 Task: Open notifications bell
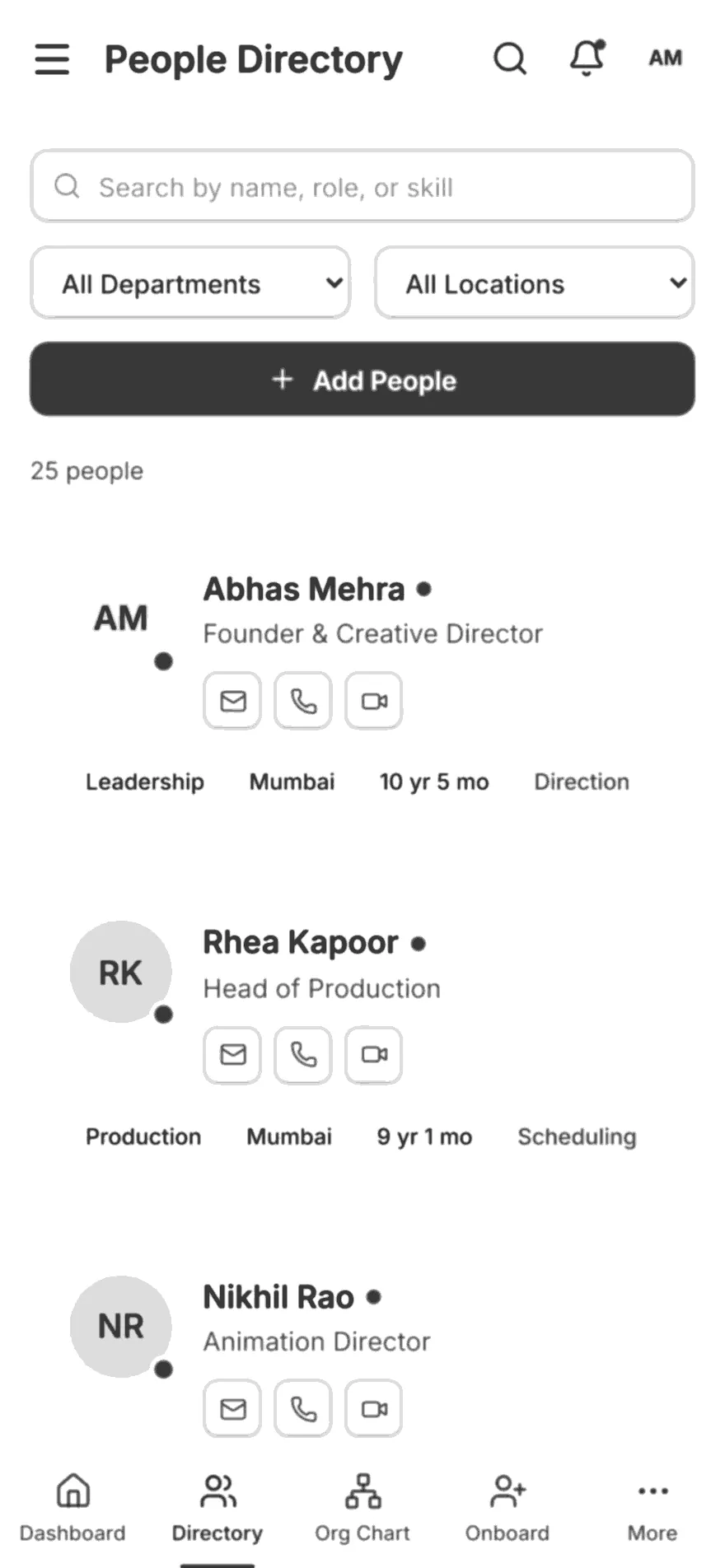tap(587, 58)
